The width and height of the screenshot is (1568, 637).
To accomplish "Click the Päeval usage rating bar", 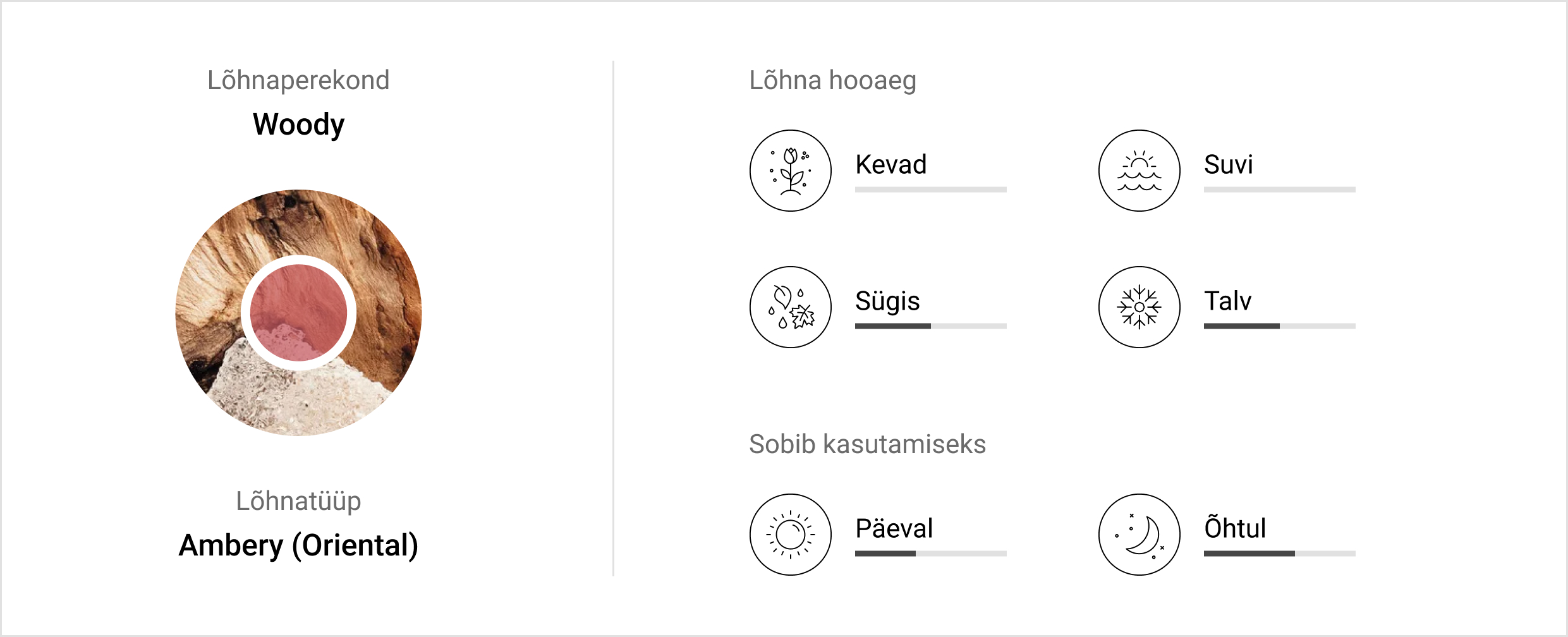I will point(930,554).
